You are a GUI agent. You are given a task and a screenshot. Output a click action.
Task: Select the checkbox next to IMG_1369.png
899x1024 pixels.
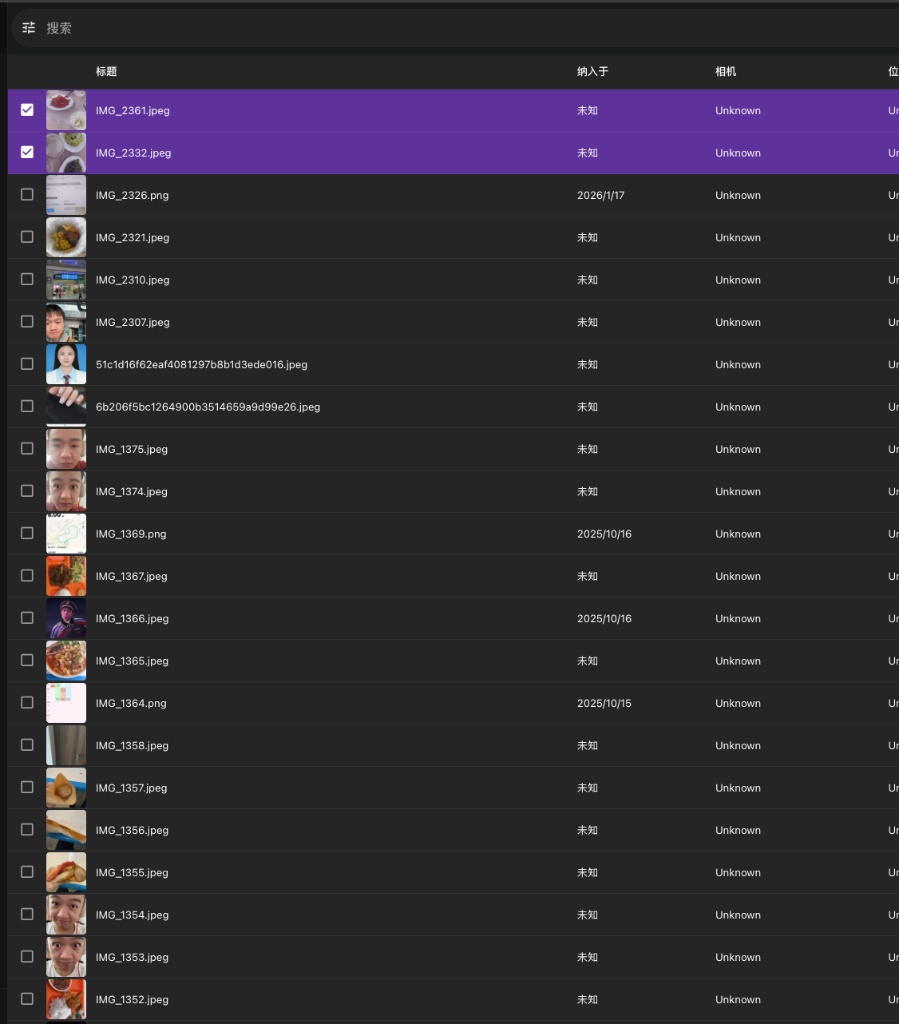tap(27, 533)
